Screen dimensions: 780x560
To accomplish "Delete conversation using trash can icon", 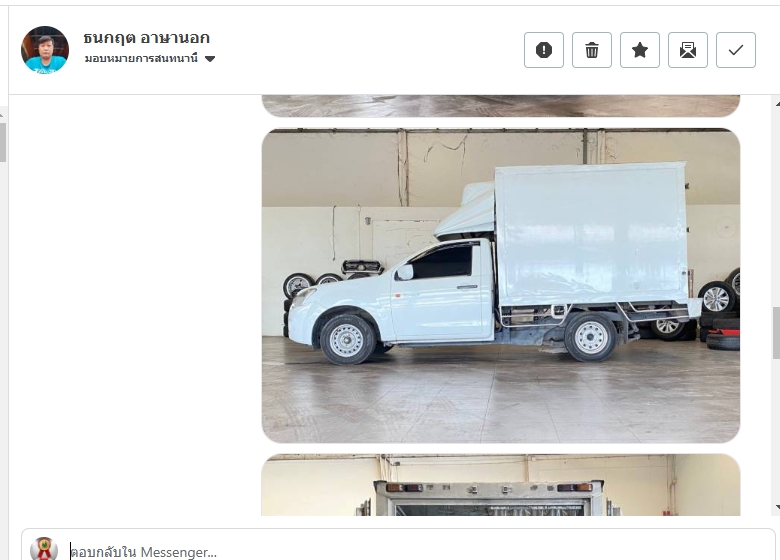I will click(592, 50).
